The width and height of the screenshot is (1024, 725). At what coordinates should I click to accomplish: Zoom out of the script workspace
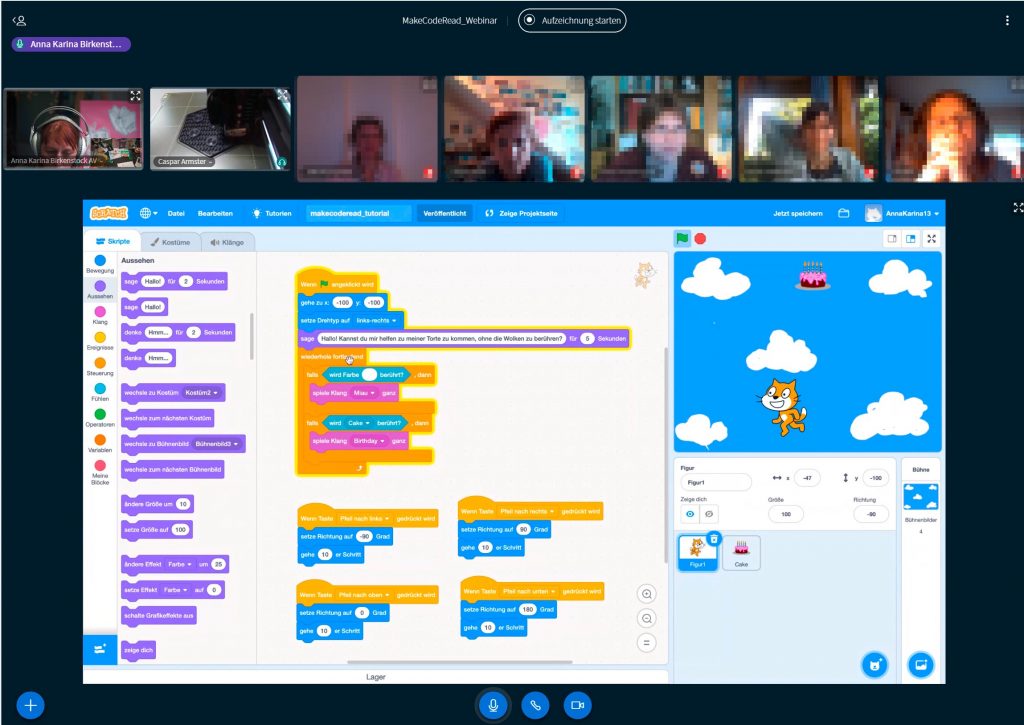(x=647, y=619)
